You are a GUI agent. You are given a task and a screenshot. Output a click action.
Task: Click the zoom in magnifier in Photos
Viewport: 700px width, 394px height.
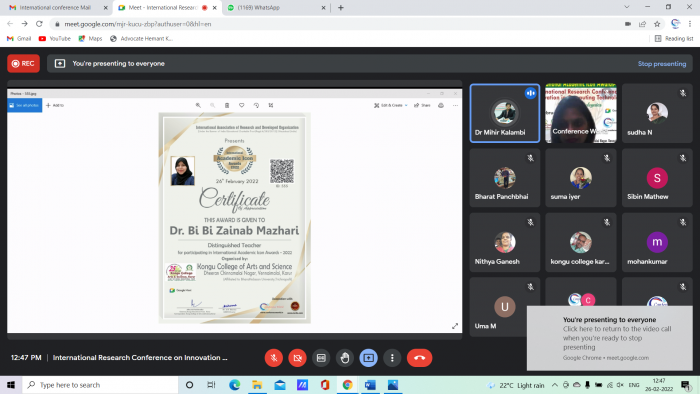tap(198, 105)
